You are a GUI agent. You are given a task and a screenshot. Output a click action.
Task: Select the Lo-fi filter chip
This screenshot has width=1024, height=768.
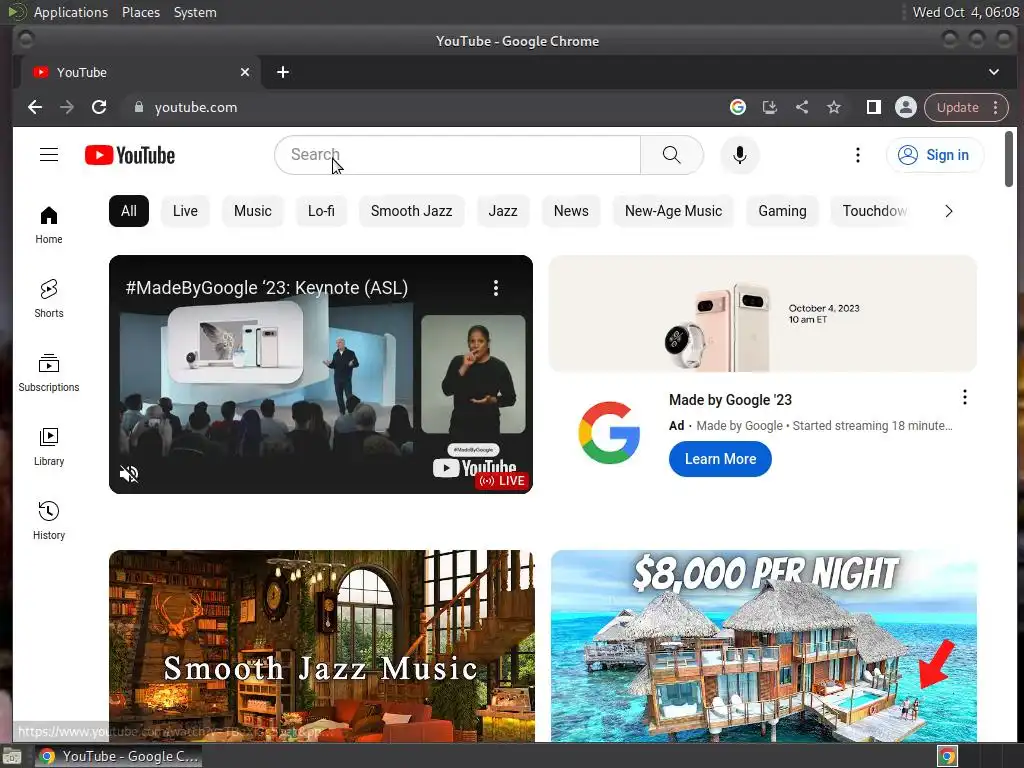[321, 211]
